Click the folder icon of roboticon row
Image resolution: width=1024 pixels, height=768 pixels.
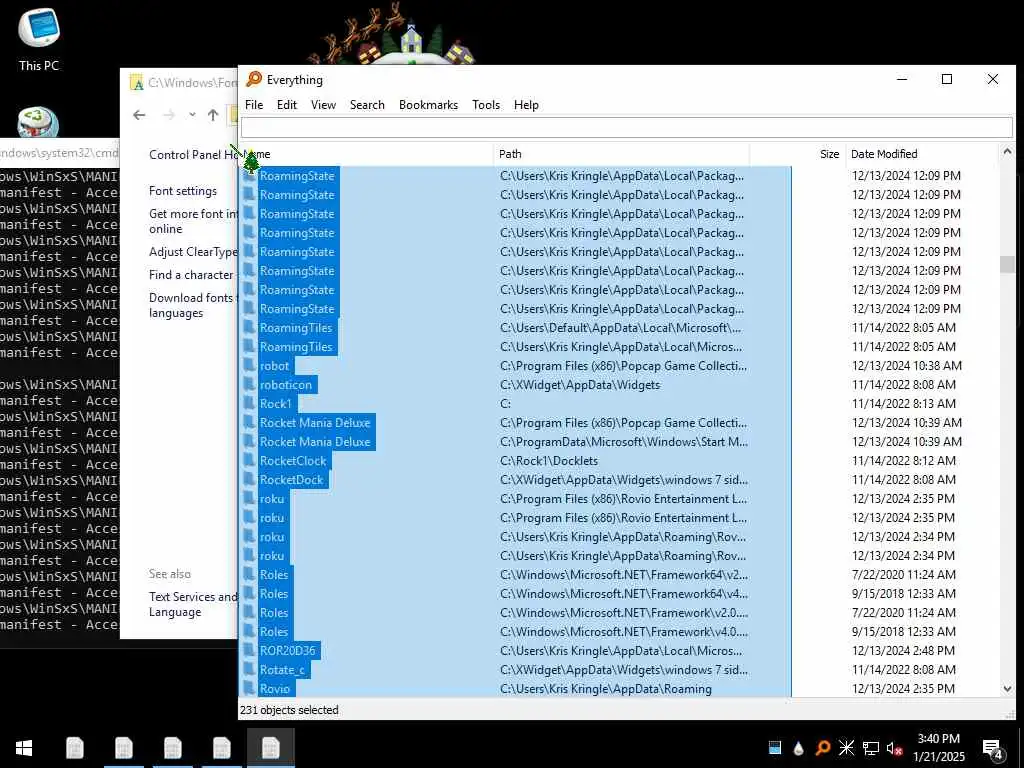click(x=249, y=385)
